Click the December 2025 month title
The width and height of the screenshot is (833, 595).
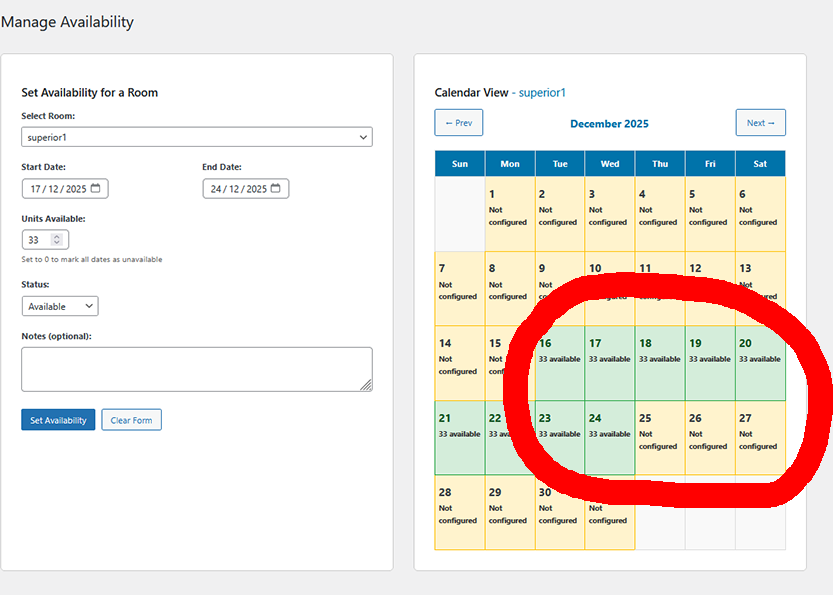tap(609, 124)
